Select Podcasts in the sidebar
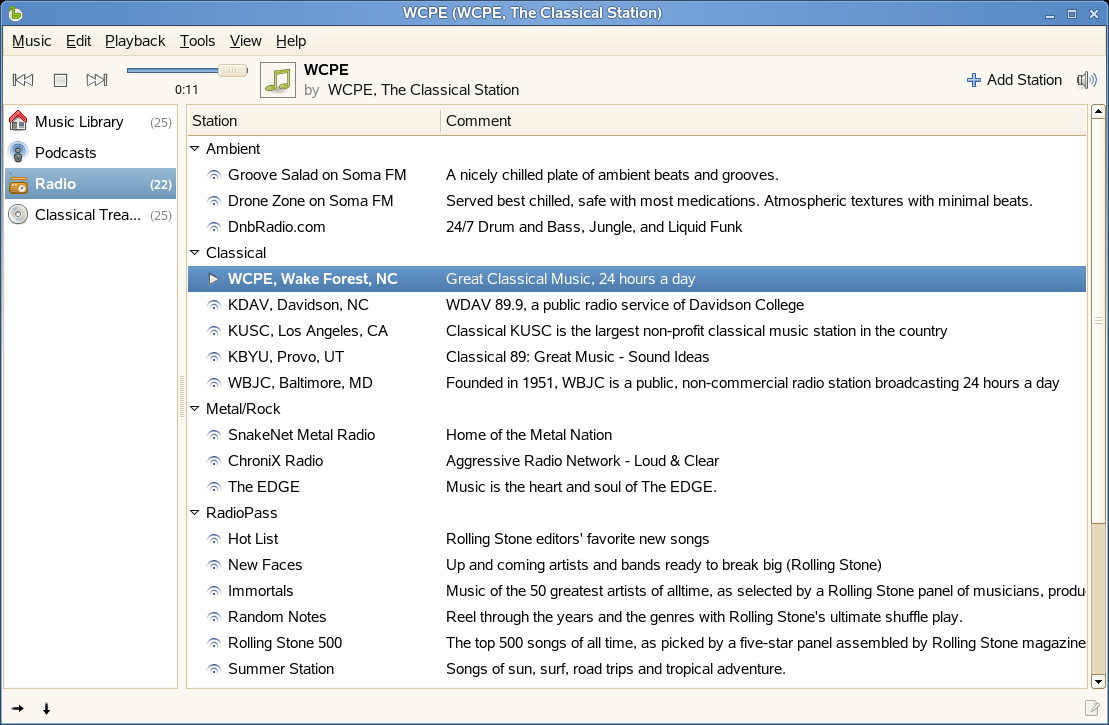This screenshot has width=1109, height=725. click(91, 153)
